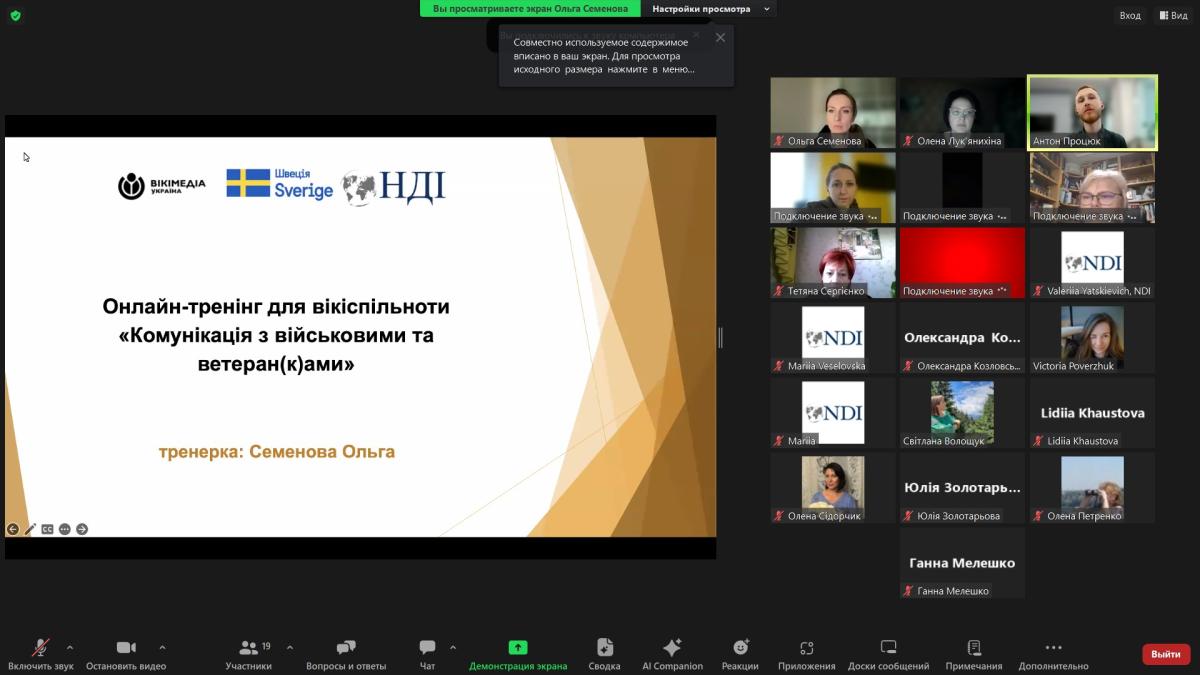Stop video with Остановить видео

click(x=126, y=648)
